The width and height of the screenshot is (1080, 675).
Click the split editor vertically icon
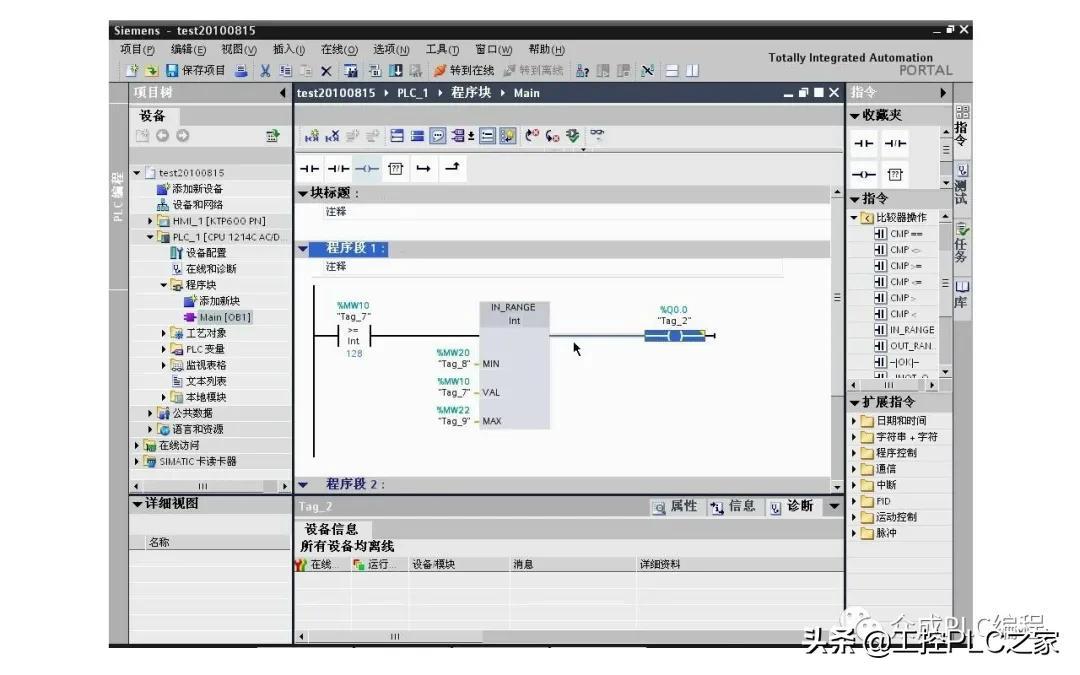(692, 70)
